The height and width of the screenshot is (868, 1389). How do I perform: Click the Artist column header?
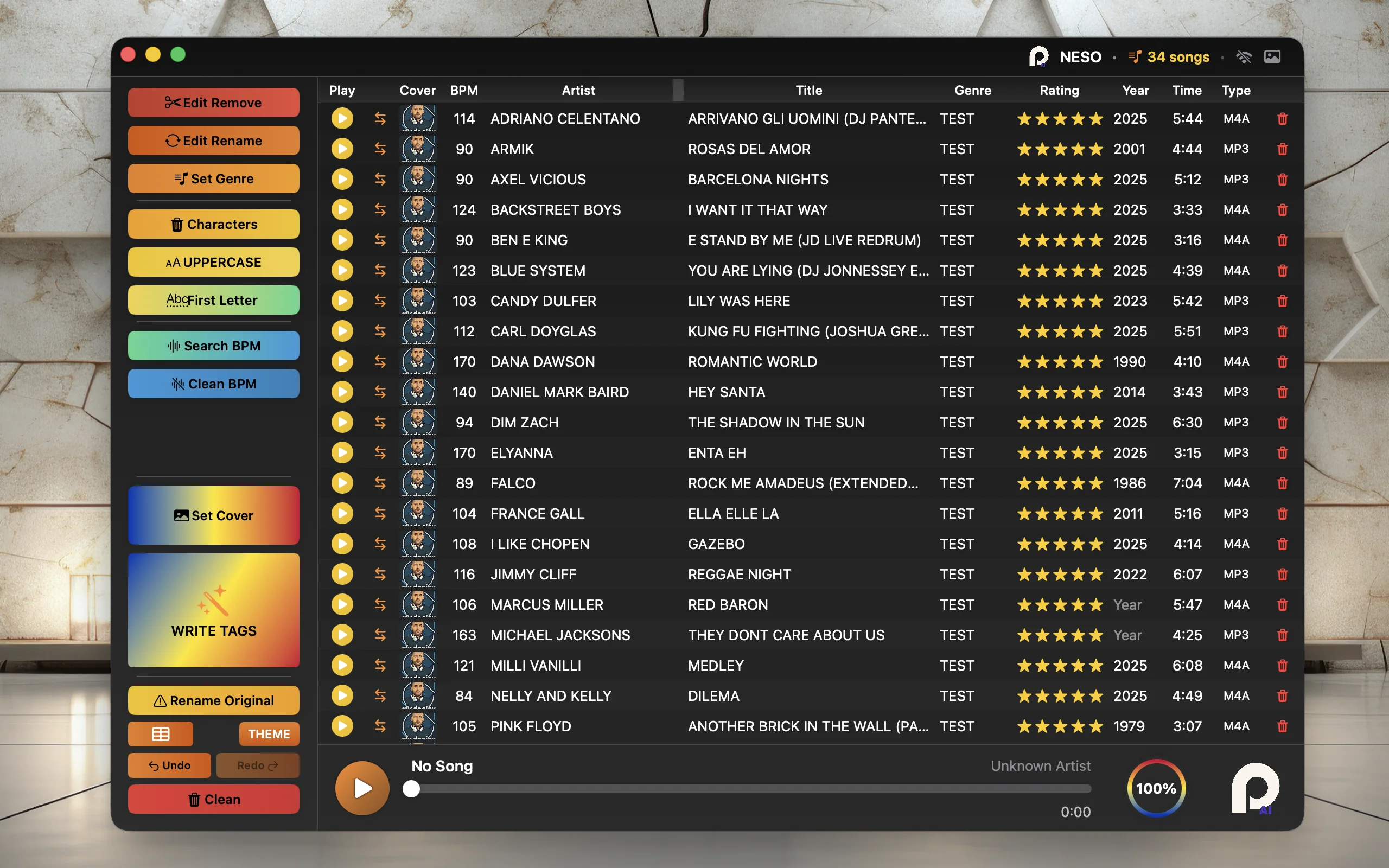[578, 90]
